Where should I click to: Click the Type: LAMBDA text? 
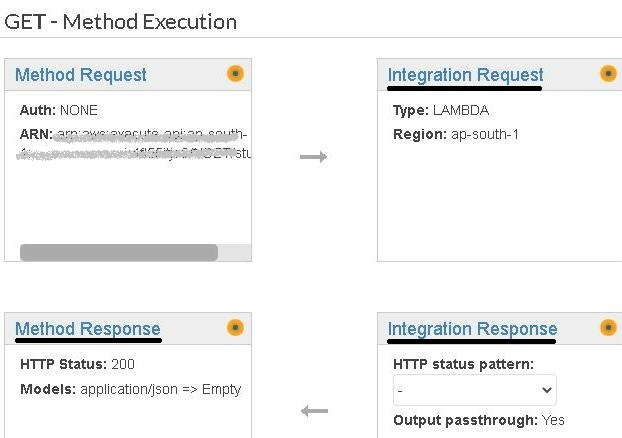click(441, 110)
